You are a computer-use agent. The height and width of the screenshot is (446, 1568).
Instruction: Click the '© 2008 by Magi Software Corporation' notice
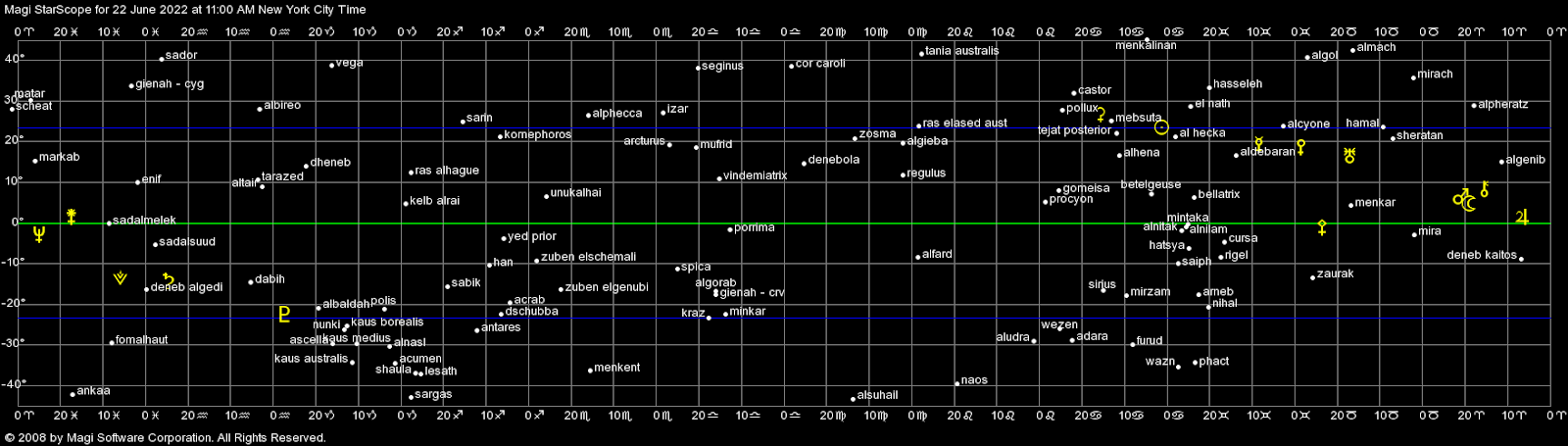tap(108, 438)
